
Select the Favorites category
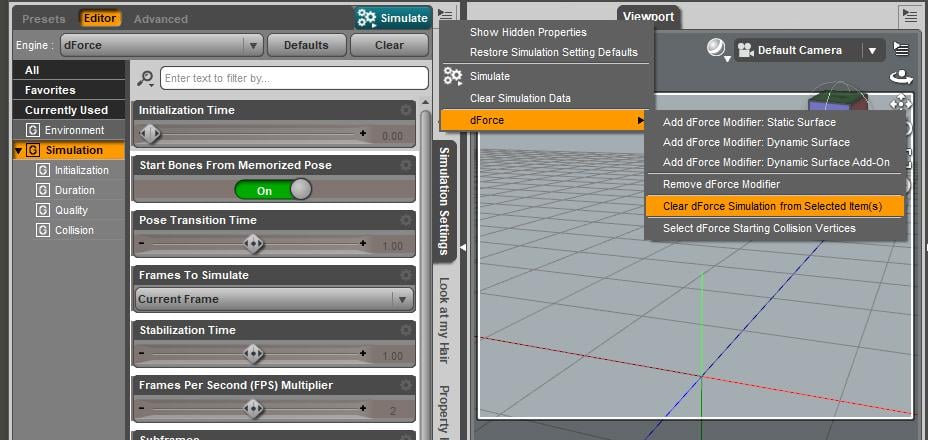coord(69,90)
